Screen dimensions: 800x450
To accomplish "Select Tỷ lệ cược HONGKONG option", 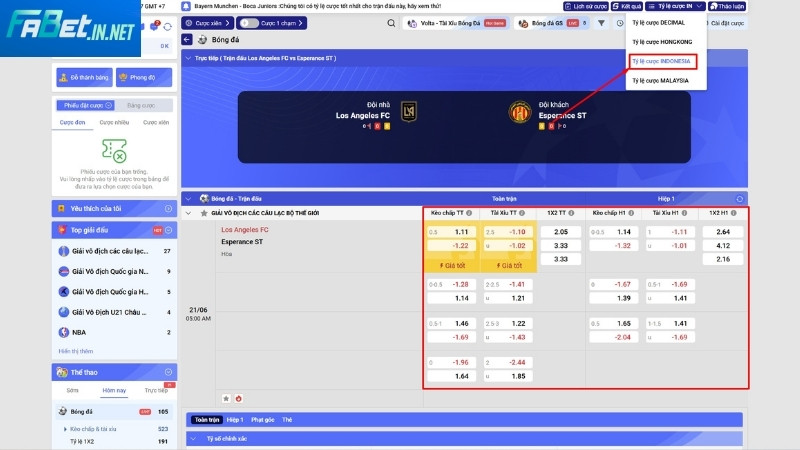I will click(x=662, y=42).
